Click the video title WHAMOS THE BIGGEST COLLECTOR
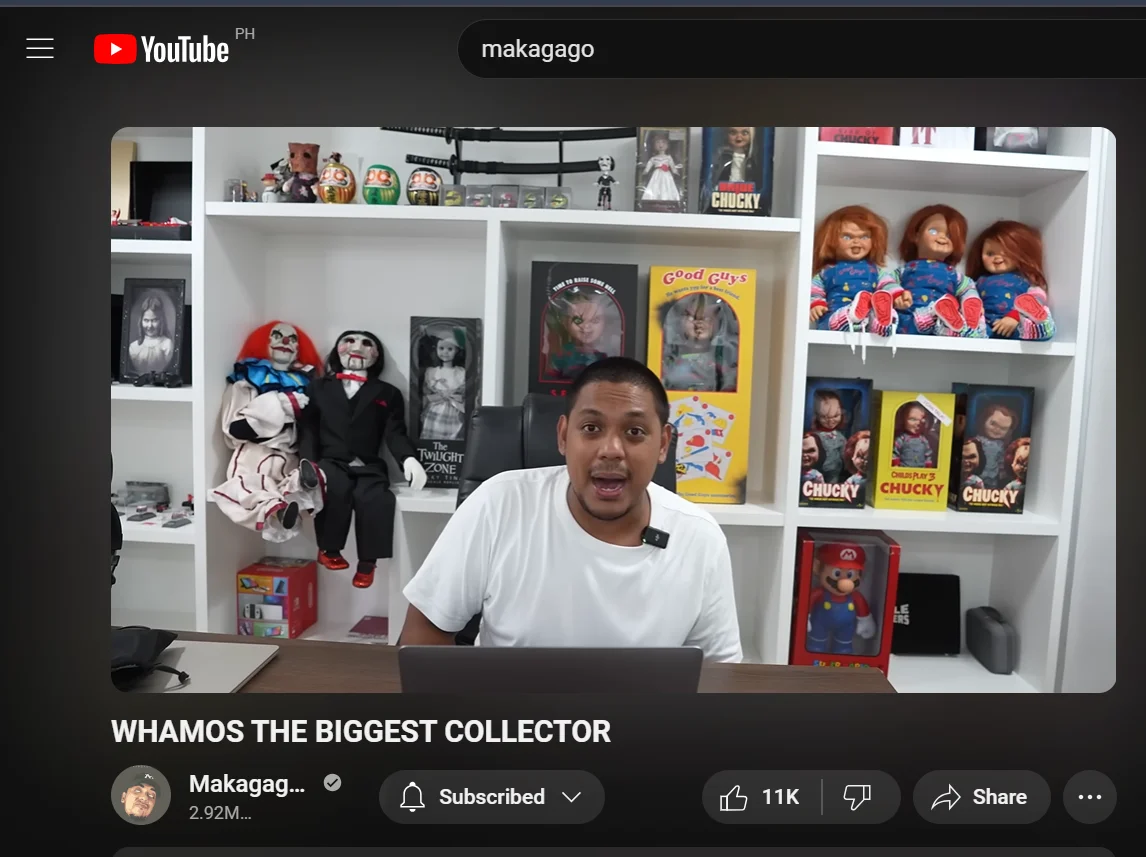This screenshot has height=857, width=1146. coord(361,731)
